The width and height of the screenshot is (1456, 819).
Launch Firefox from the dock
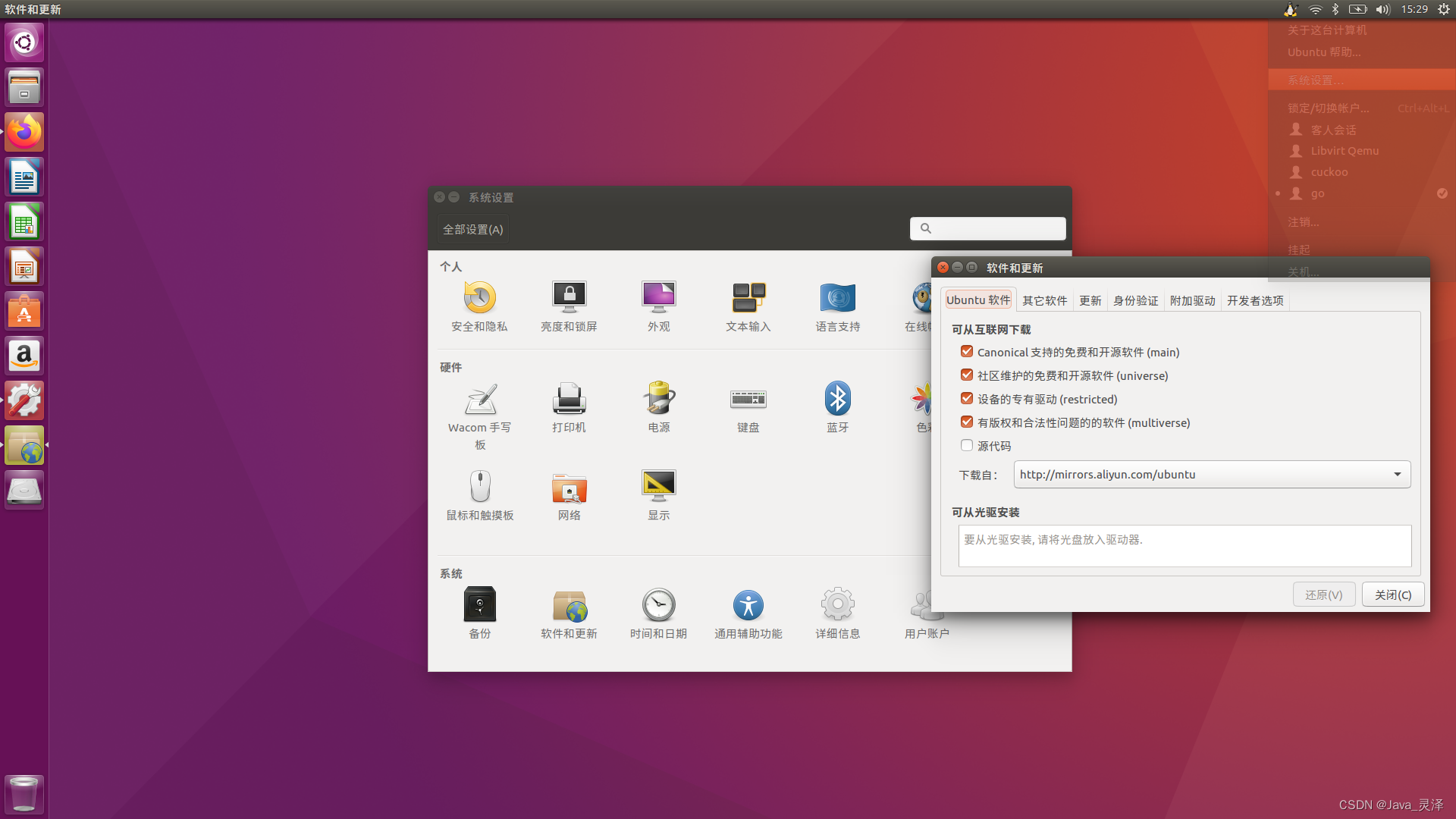coord(24,131)
